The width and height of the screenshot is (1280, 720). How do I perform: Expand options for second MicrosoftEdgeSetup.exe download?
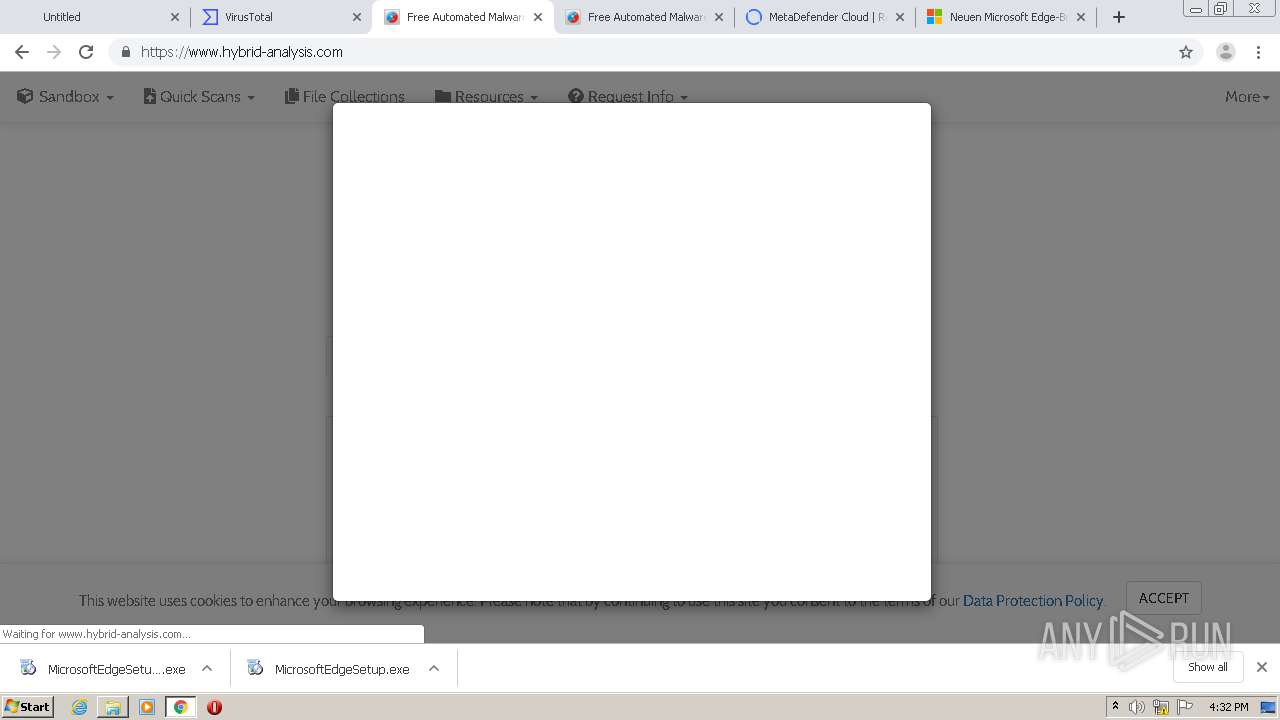point(434,669)
